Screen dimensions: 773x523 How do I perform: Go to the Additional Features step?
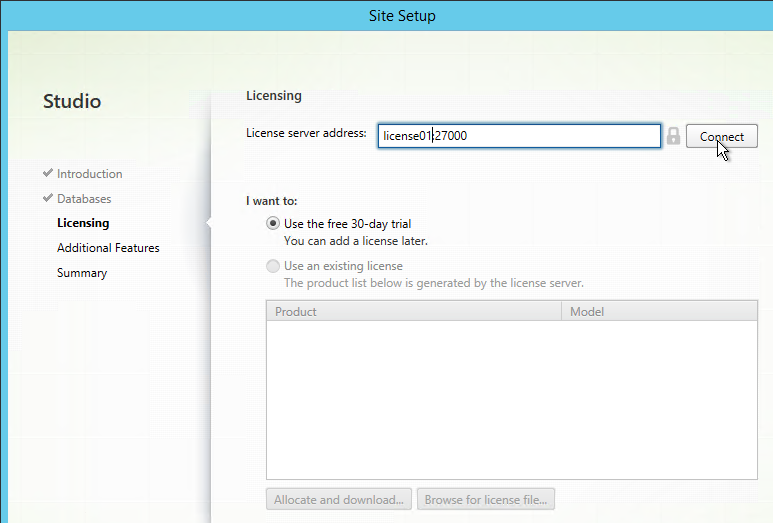[108, 248]
